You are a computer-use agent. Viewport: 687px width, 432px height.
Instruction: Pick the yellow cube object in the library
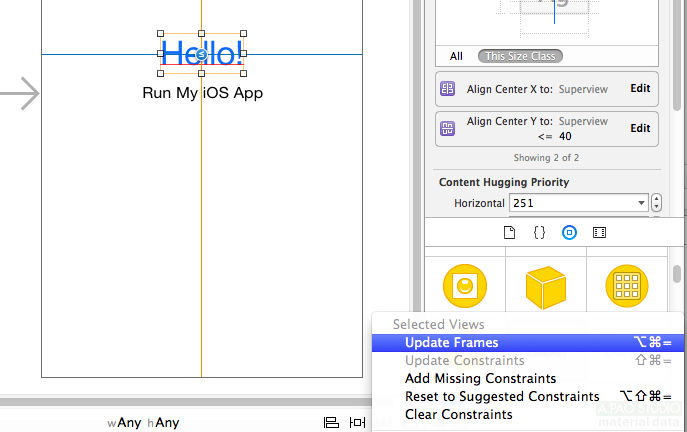point(546,286)
